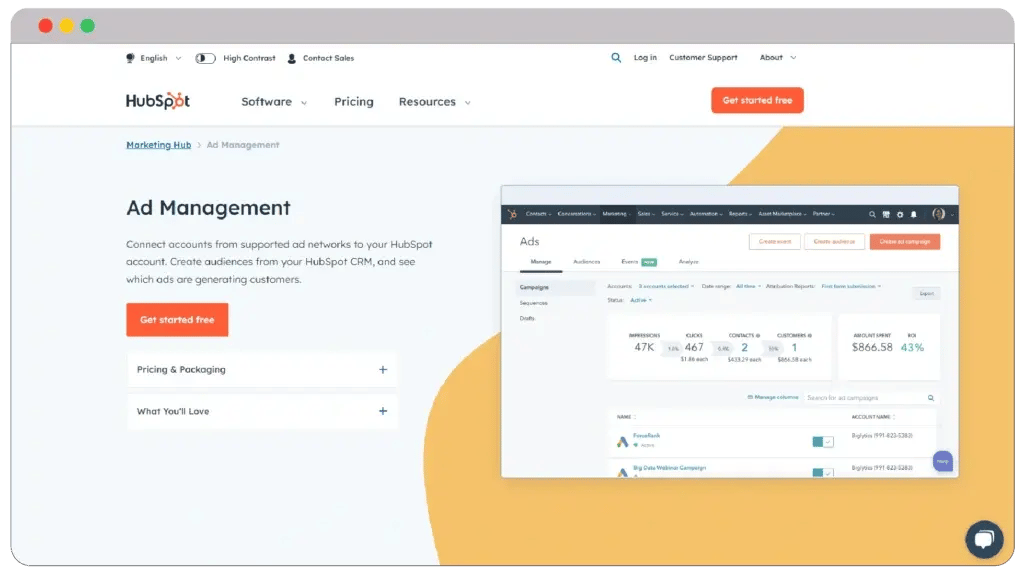Toggle the Big Data Webinar Campaign switch
The height and width of the screenshot is (578, 1024).
click(x=822, y=472)
